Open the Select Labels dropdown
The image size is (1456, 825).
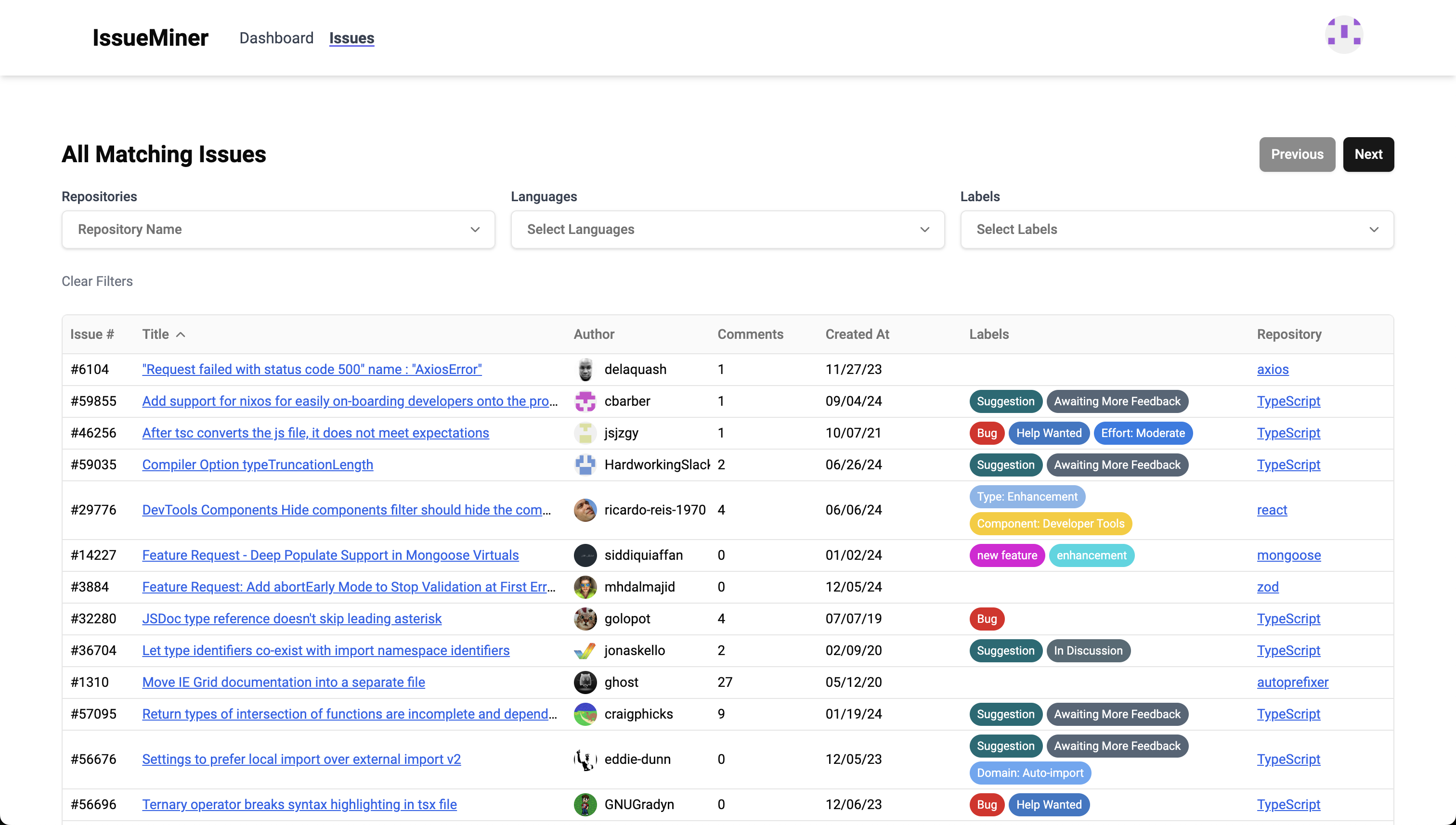point(1177,230)
